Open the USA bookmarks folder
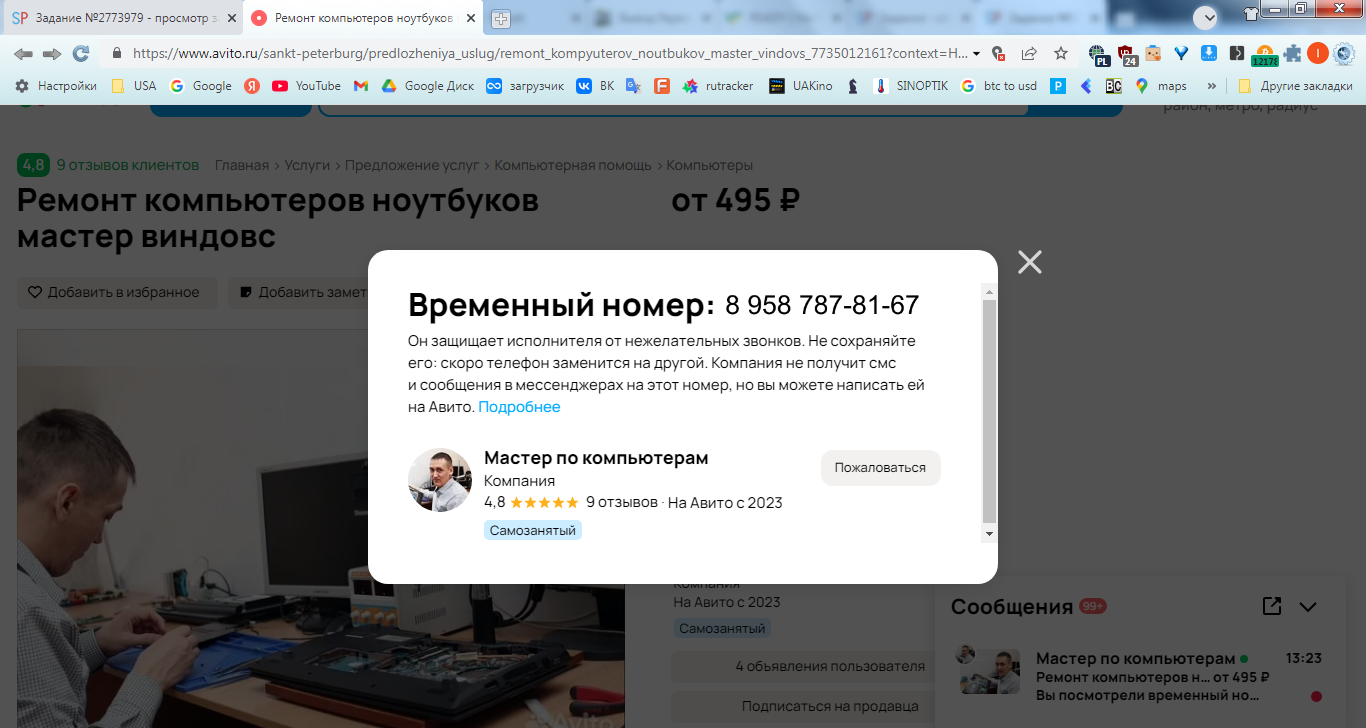Screen dimensions: 1366x728 (x=133, y=86)
